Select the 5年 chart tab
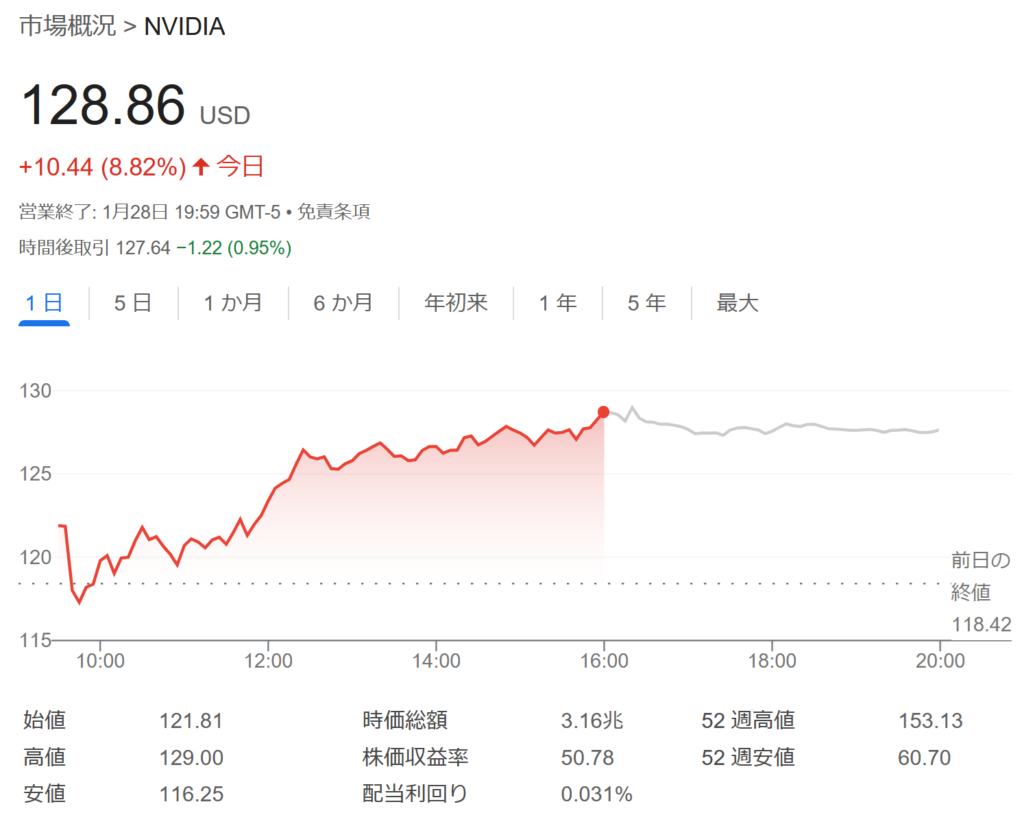The height and width of the screenshot is (813, 1024). coord(647,302)
